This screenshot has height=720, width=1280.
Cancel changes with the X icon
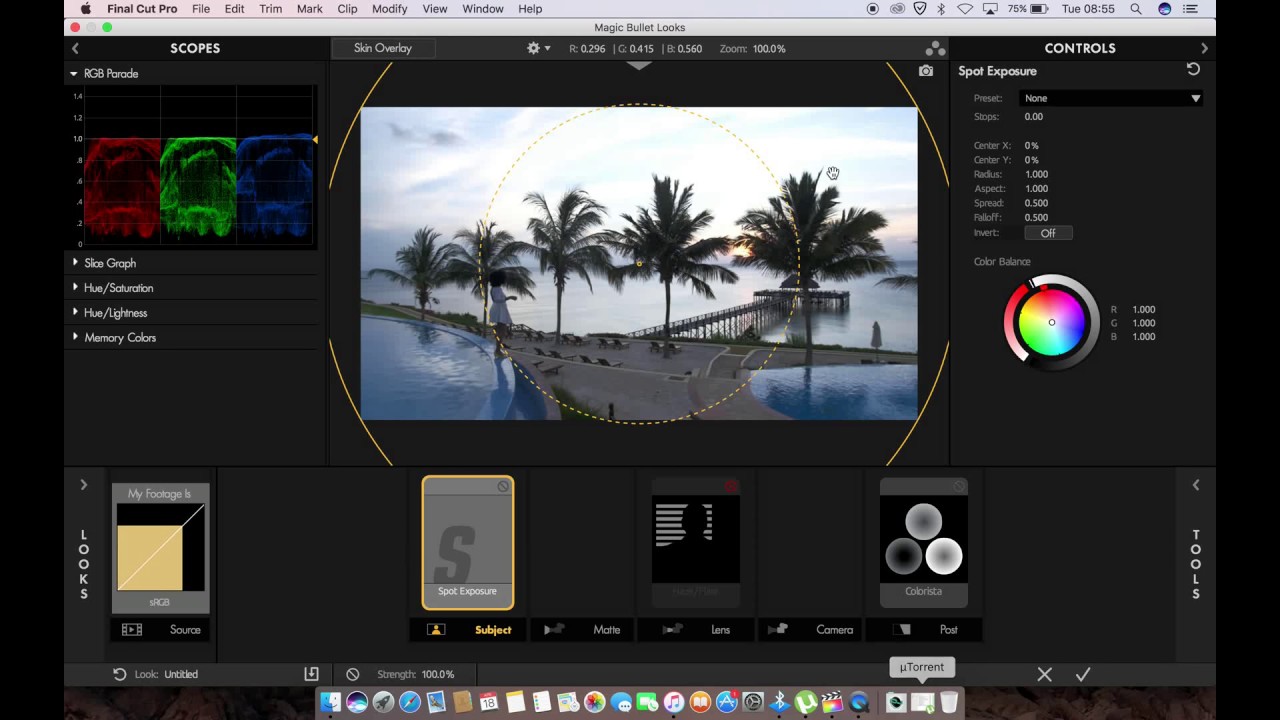1044,675
